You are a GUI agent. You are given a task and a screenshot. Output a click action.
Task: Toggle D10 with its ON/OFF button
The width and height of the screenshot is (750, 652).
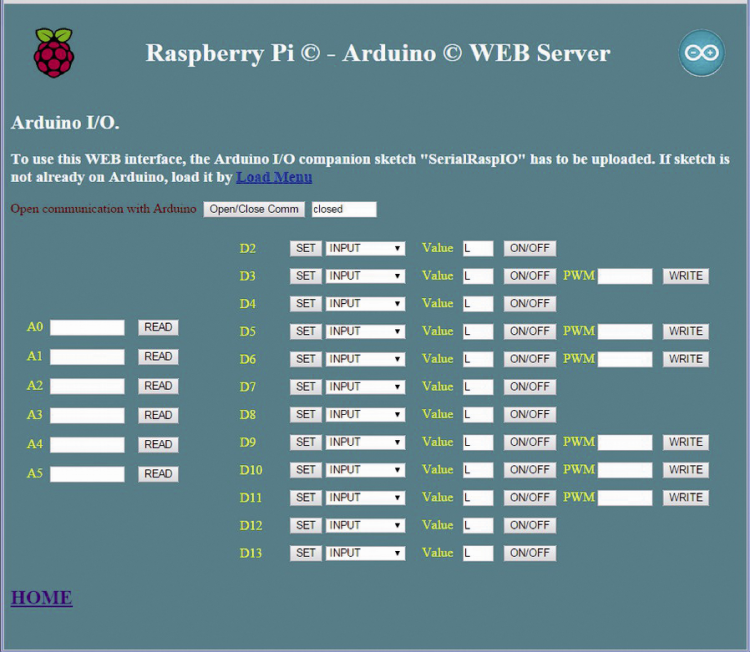tap(529, 470)
